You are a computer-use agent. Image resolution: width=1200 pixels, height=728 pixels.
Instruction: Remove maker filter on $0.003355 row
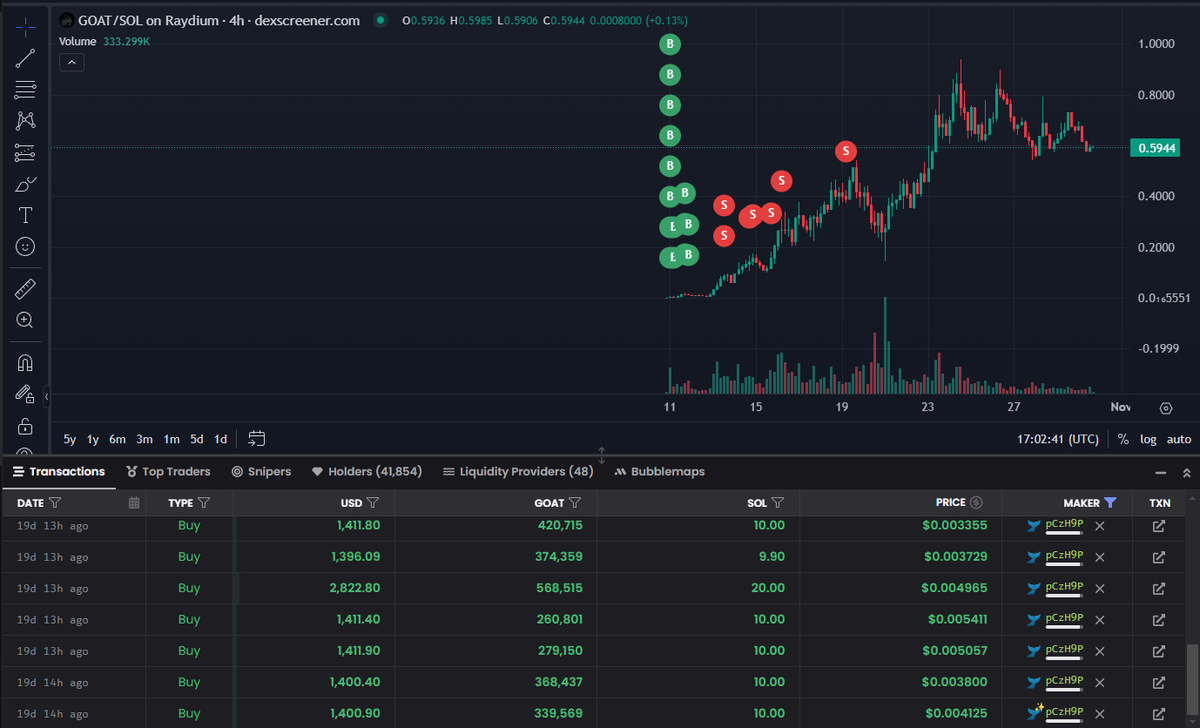[x=1100, y=526]
